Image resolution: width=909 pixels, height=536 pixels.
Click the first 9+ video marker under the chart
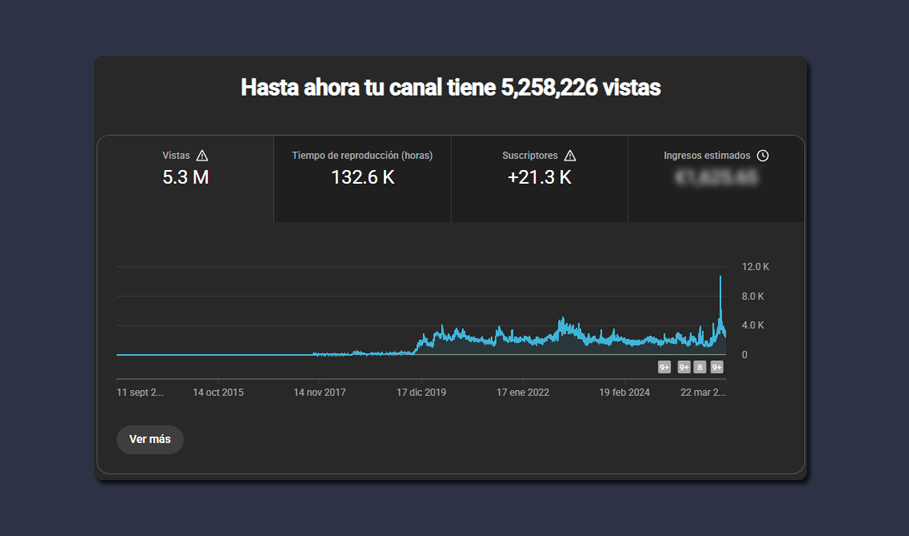[x=664, y=368]
